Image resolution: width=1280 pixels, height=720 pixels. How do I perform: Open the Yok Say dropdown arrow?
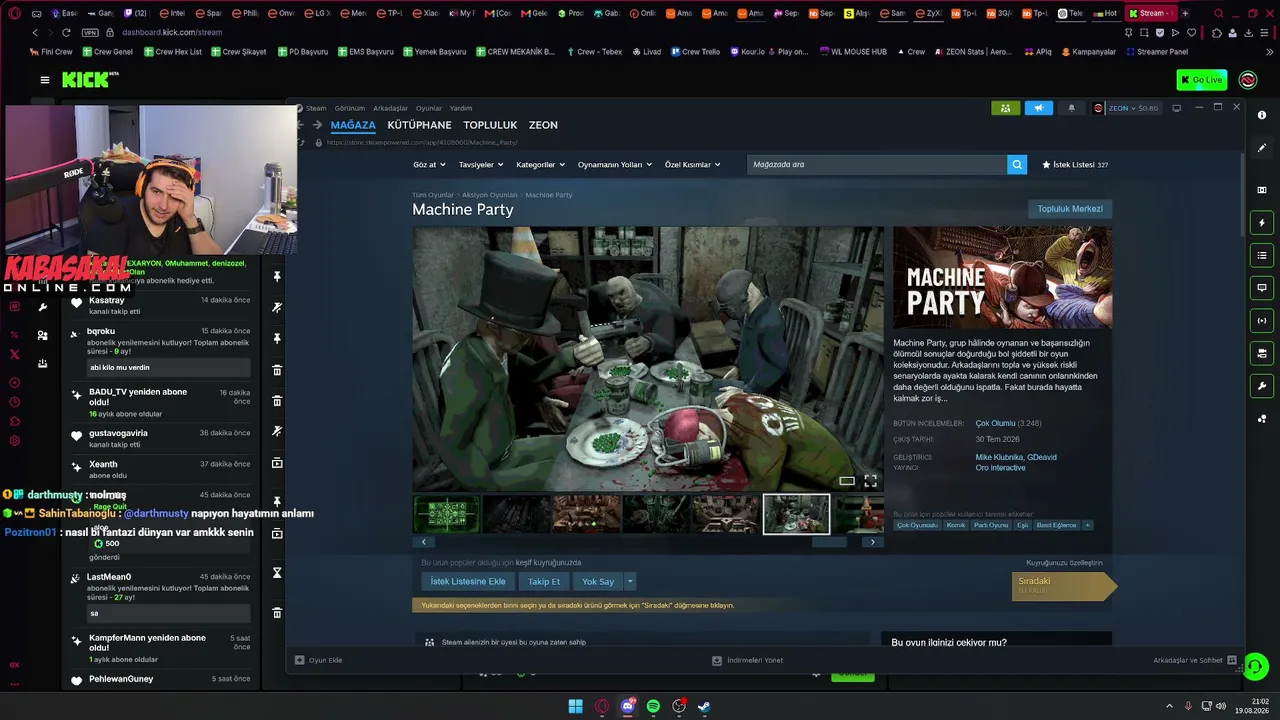point(630,581)
